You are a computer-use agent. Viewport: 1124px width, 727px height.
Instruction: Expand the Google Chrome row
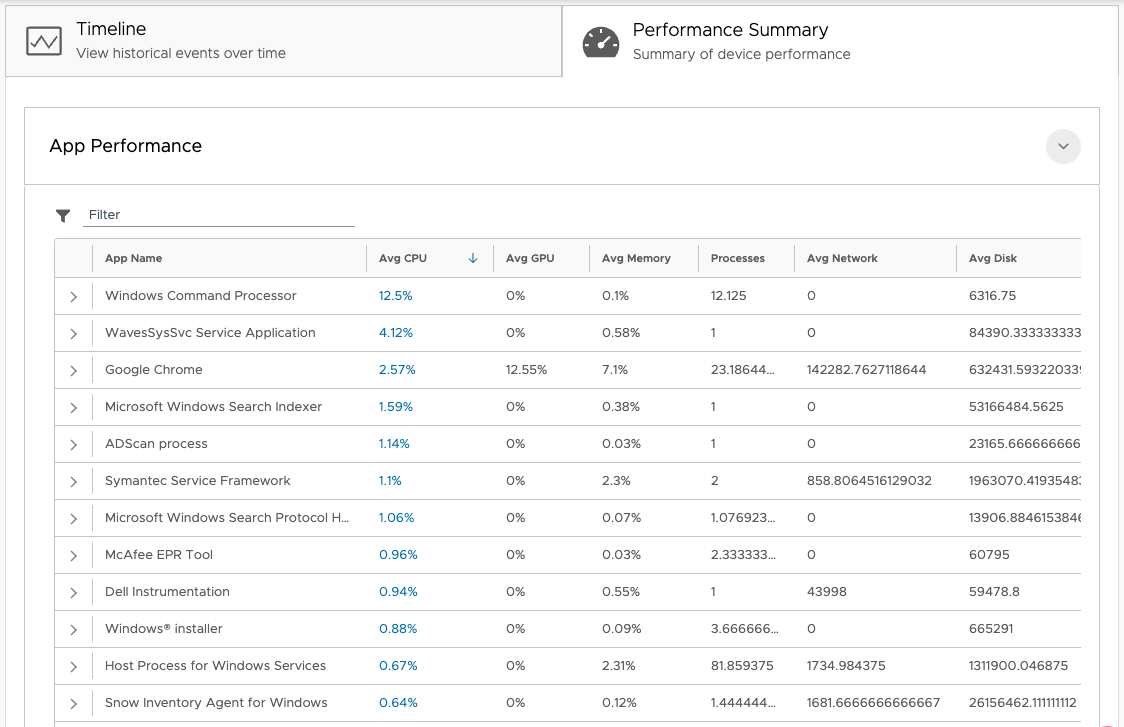(73, 371)
